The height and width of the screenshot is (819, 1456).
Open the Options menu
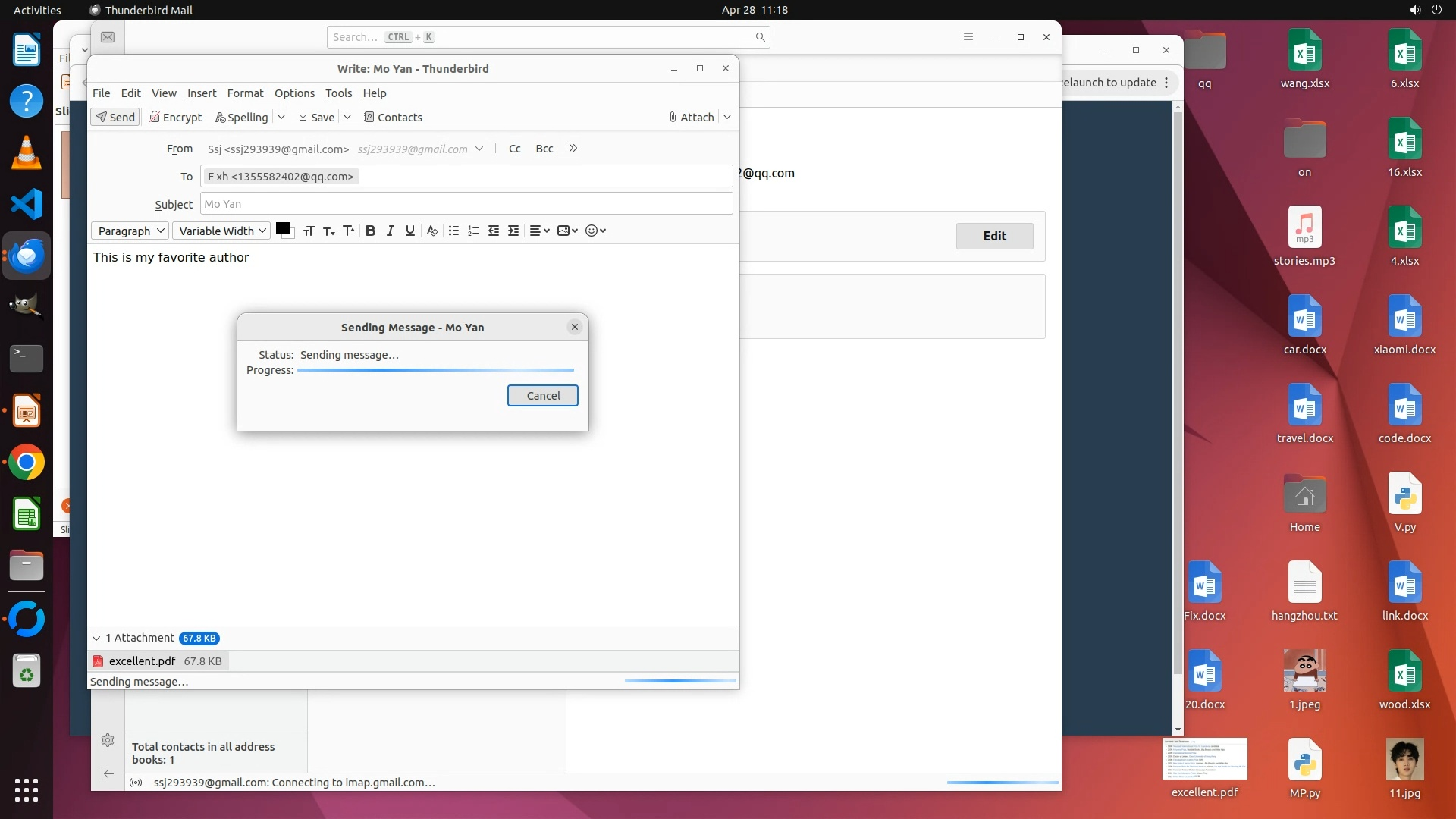(x=294, y=93)
